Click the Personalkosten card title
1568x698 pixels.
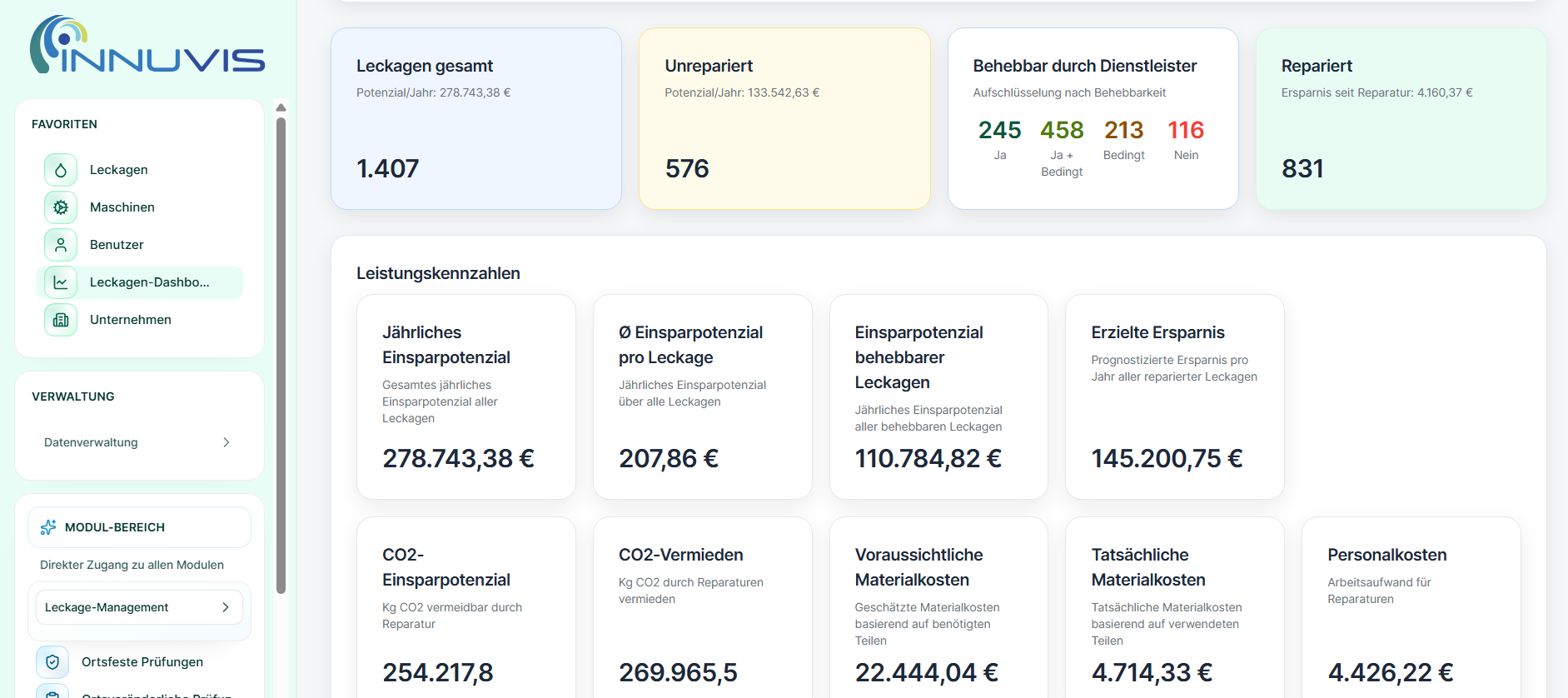coord(1386,555)
